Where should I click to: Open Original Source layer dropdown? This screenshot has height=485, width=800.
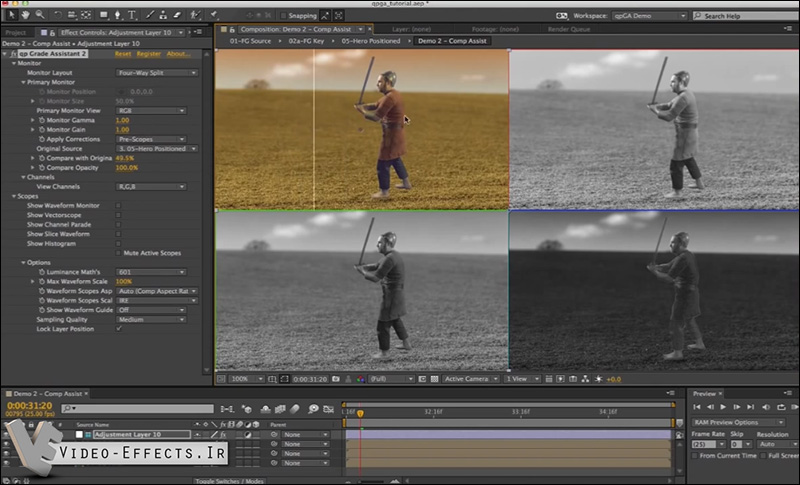point(157,149)
